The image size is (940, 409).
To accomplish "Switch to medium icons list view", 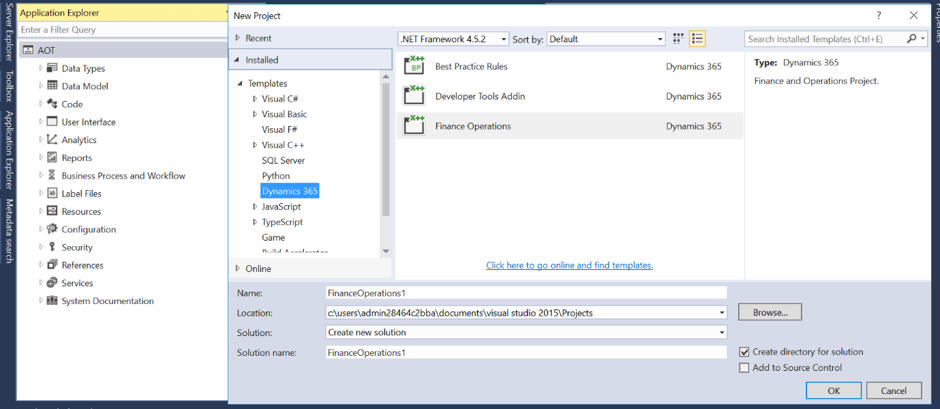I will (697, 39).
